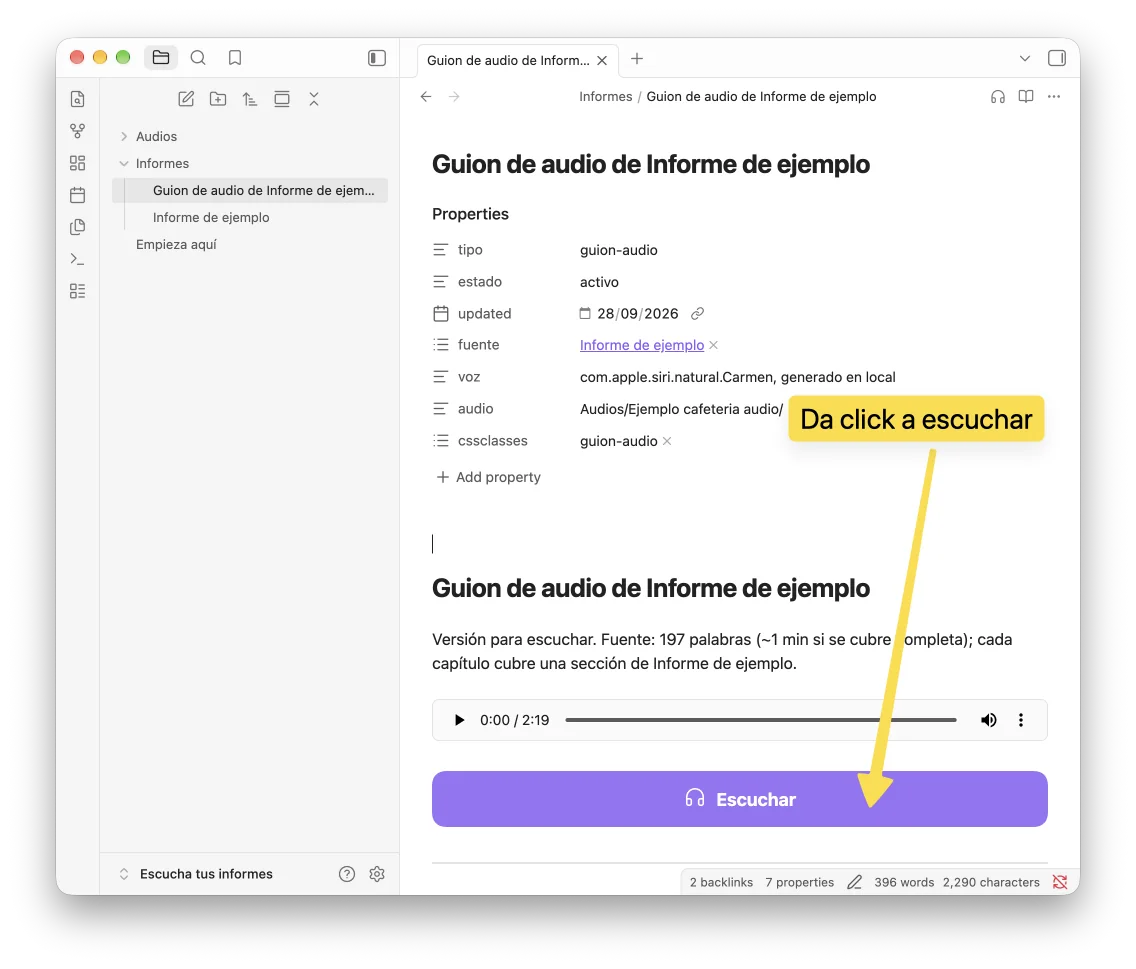The height and width of the screenshot is (969, 1136).
Task: Seek on the audio progress bar
Action: click(761, 720)
